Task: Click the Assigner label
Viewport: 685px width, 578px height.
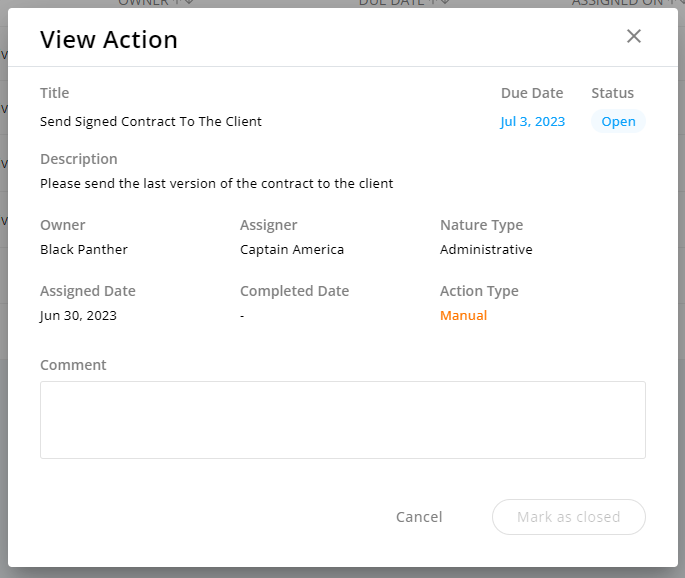Action: coord(269,225)
